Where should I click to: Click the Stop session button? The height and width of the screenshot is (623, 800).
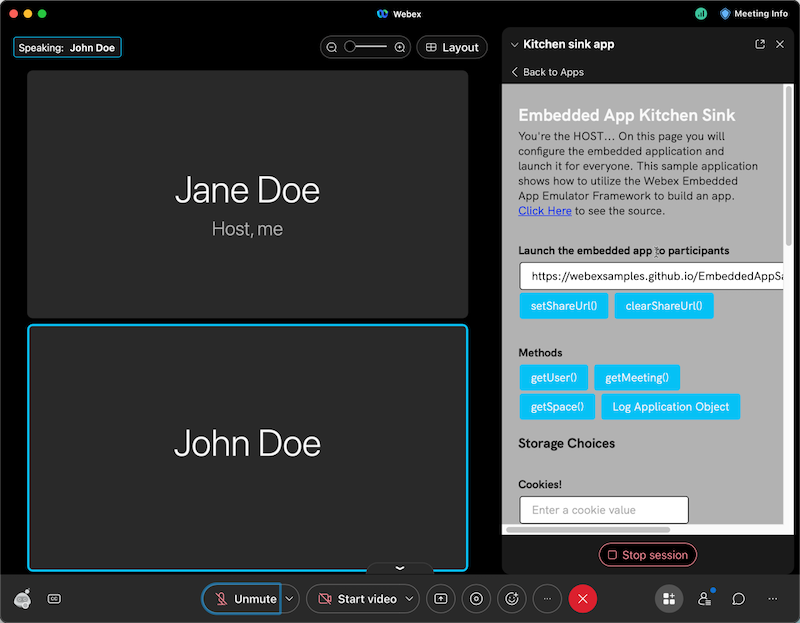(647, 555)
